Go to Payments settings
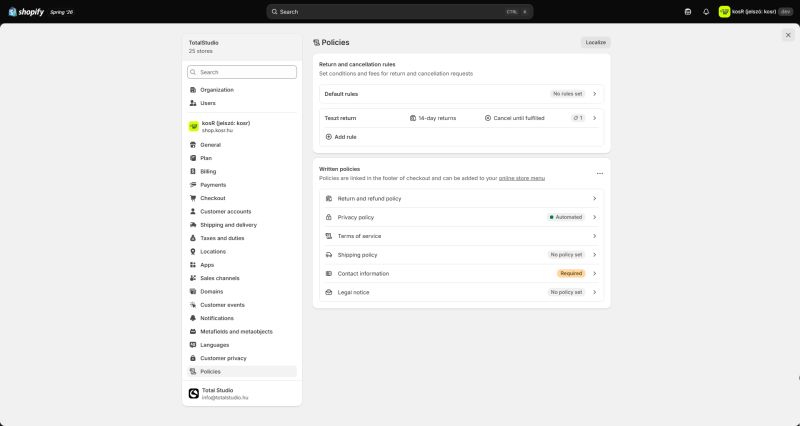 (x=242, y=185)
